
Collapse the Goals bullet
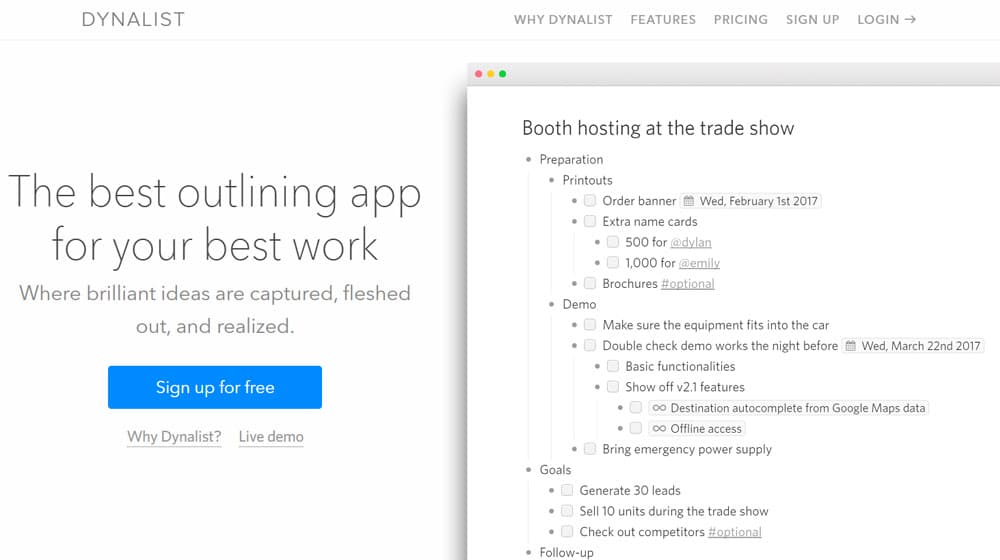click(x=529, y=470)
